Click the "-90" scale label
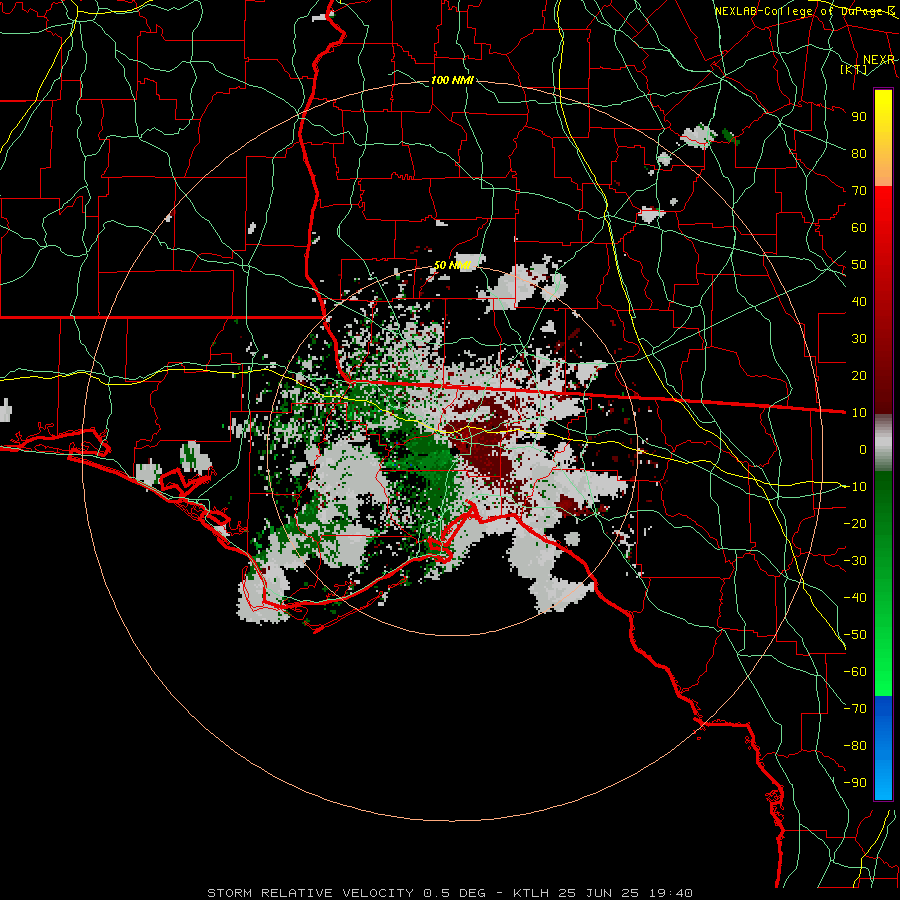The height and width of the screenshot is (900, 900). (855, 783)
